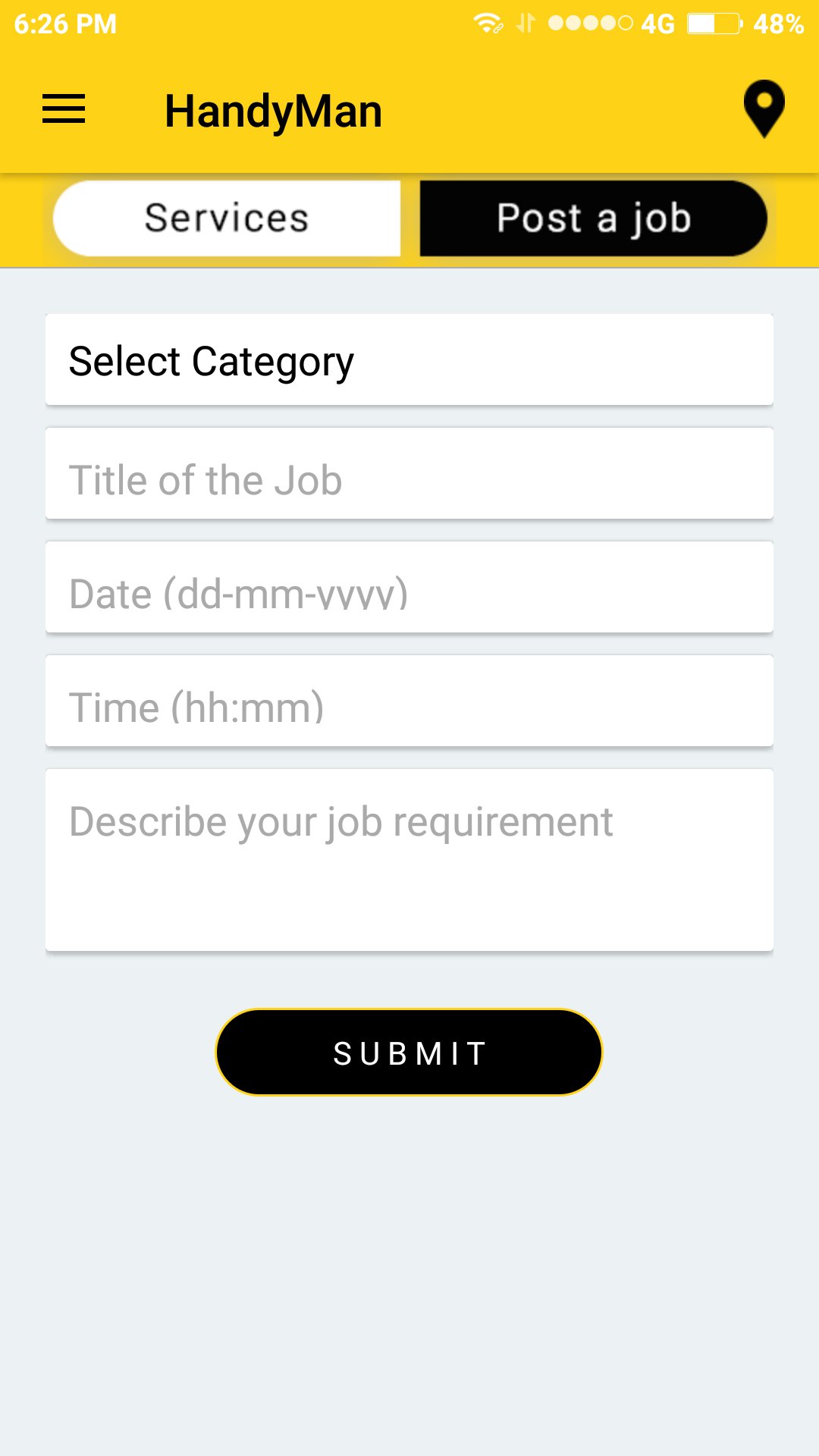This screenshot has height=1456, width=819.
Task: Switch to the Services tab
Action: pyautogui.click(x=227, y=218)
